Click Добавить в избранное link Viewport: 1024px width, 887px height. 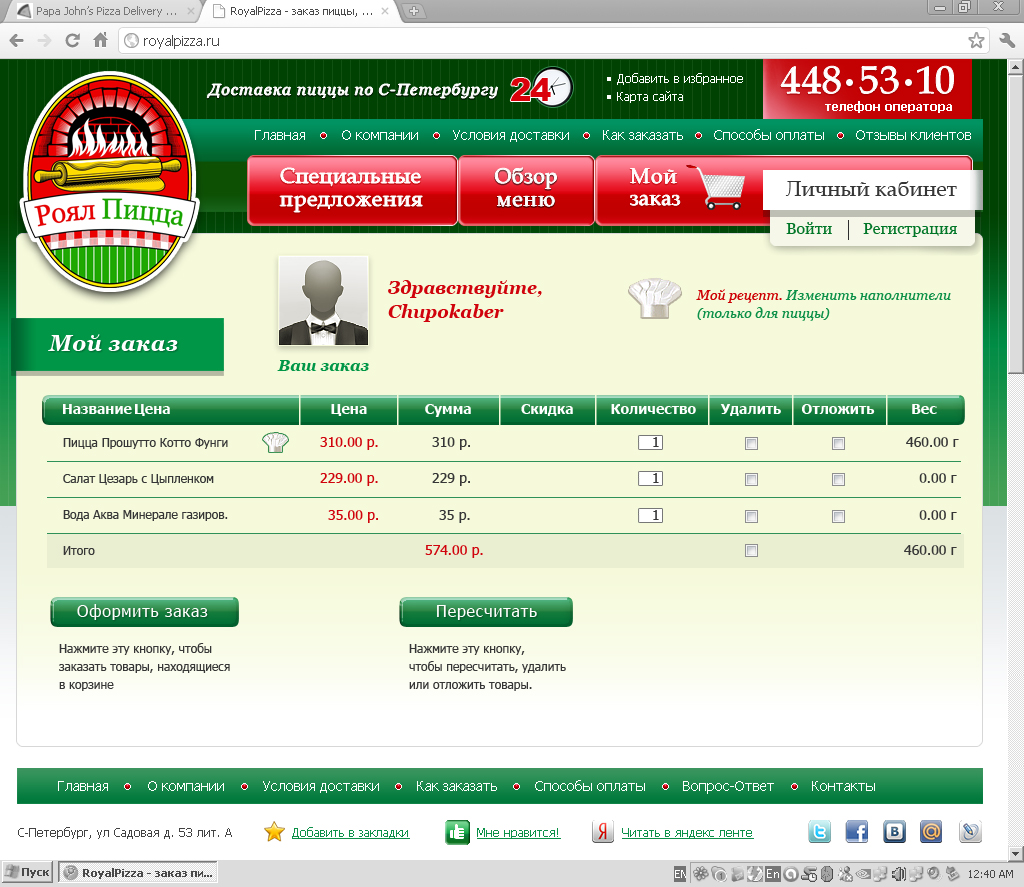(x=680, y=78)
